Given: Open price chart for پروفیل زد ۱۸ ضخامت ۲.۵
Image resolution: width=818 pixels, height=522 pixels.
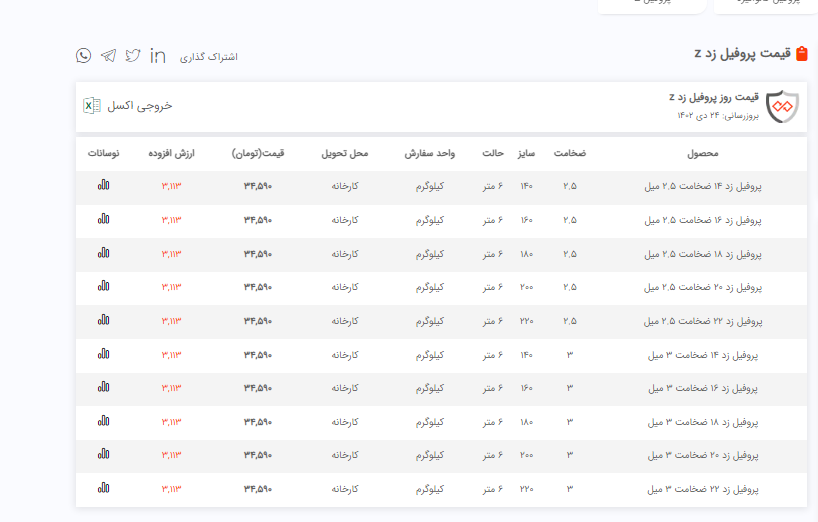Looking at the screenshot, I should pyautogui.click(x=103, y=253).
